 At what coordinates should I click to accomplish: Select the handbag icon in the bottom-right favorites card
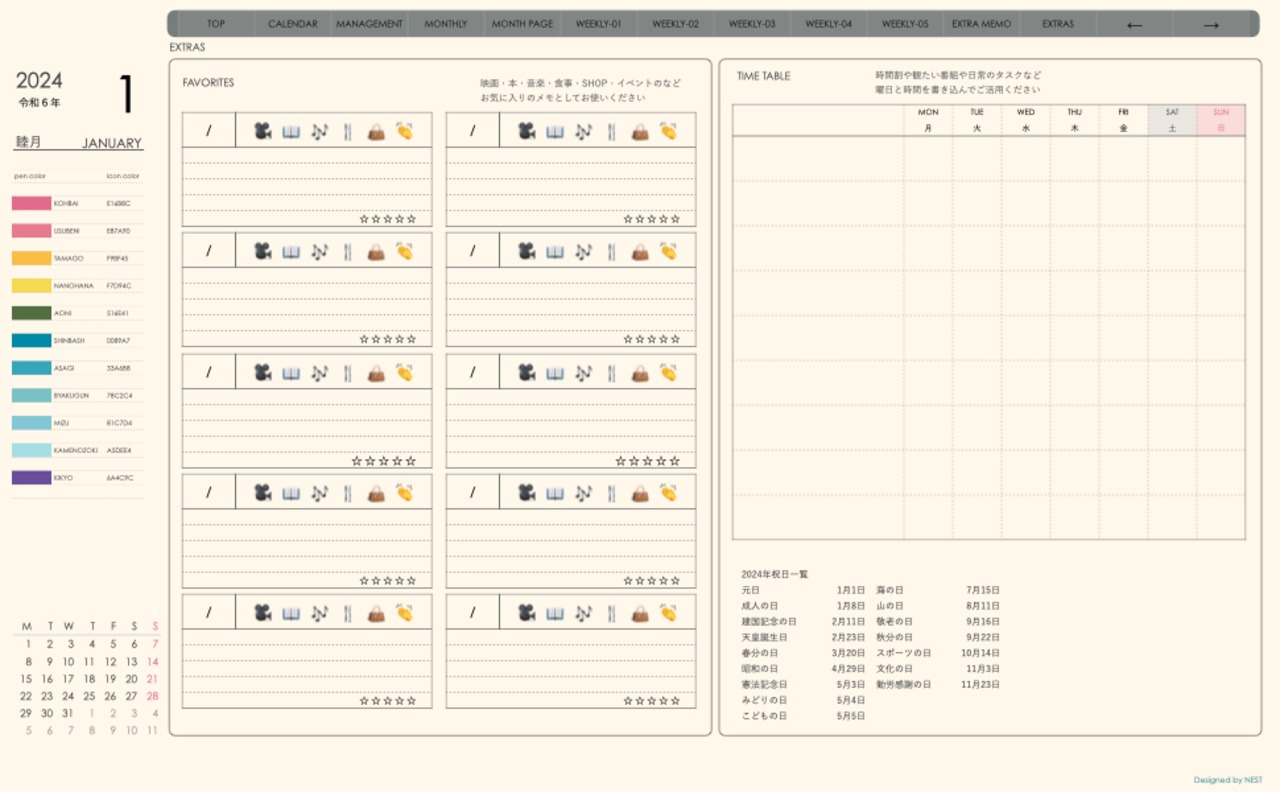(x=640, y=613)
